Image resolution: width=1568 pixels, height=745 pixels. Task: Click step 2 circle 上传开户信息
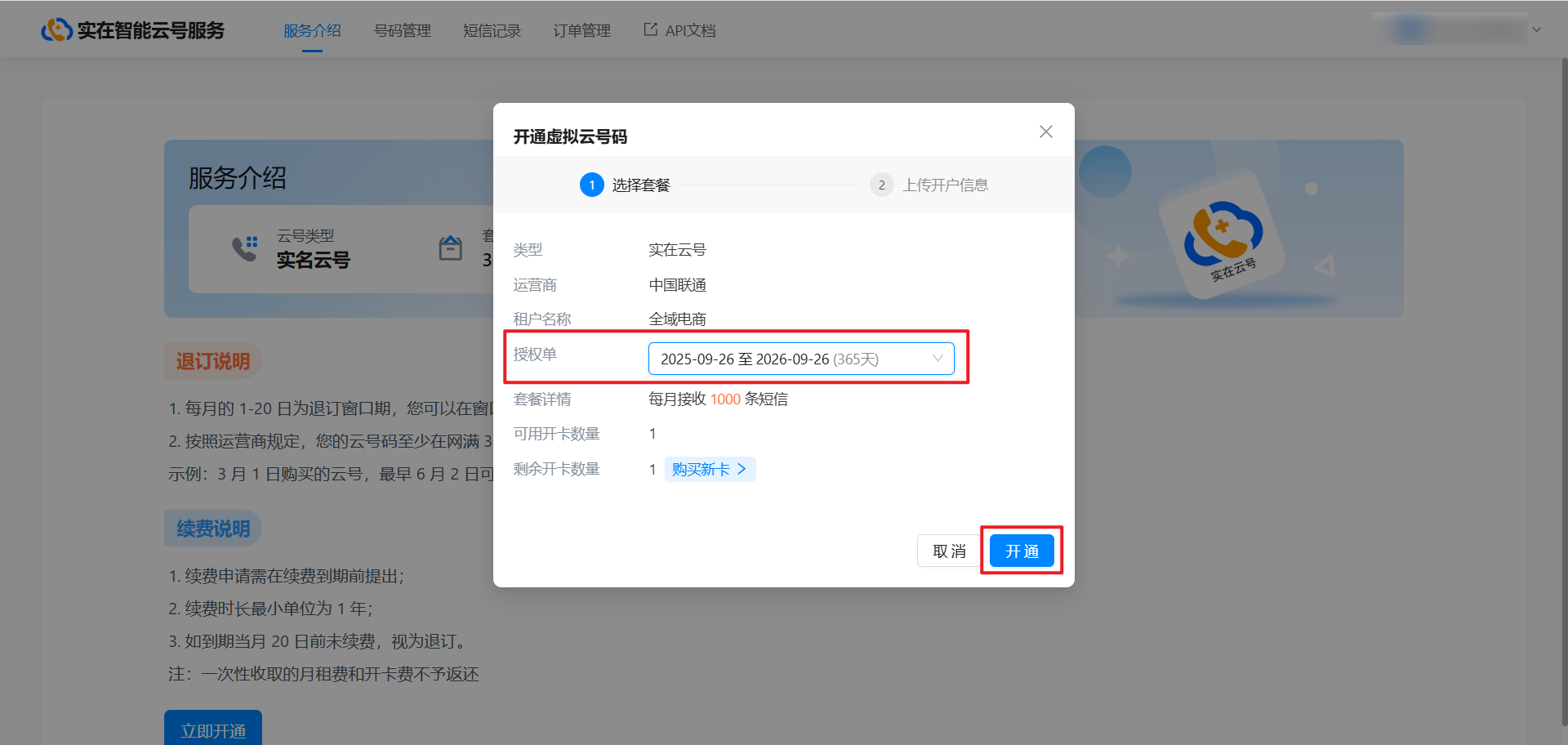click(881, 185)
